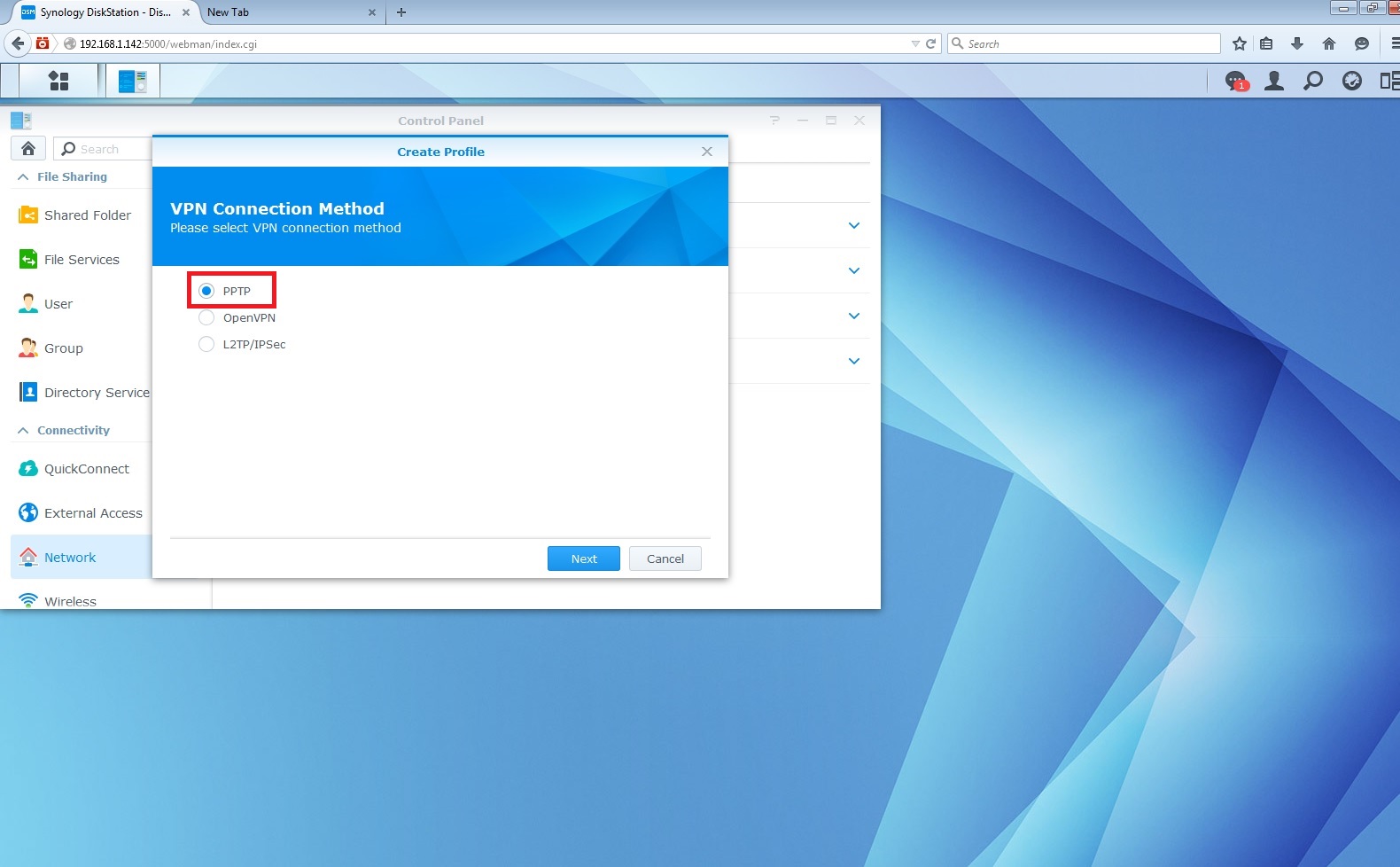Image resolution: width=1400 pixels, height=867 pixels.
Task: Open DSM notifications chat bubble icon
Action: pos(1235,82)
